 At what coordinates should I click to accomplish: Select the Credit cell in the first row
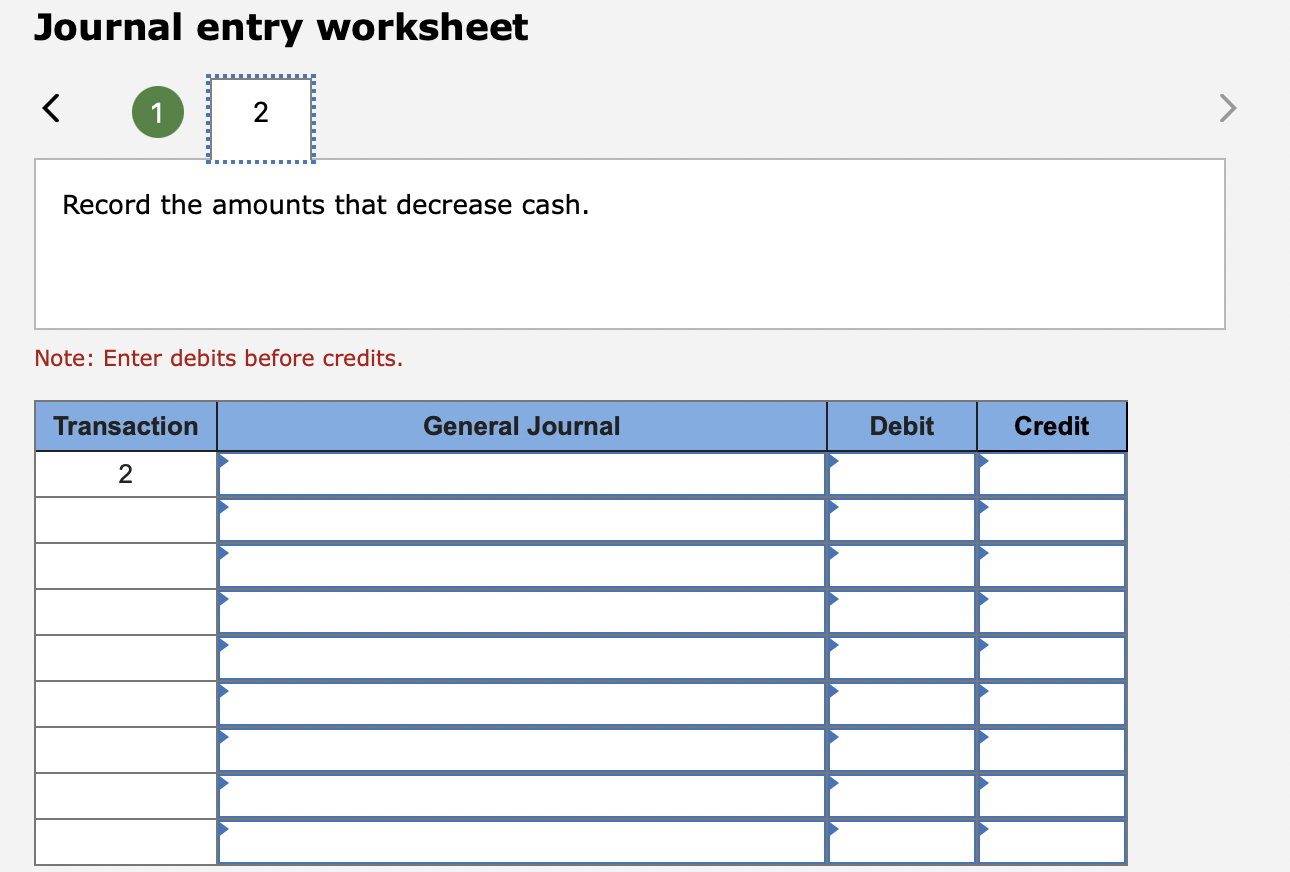coord(1052,474)
